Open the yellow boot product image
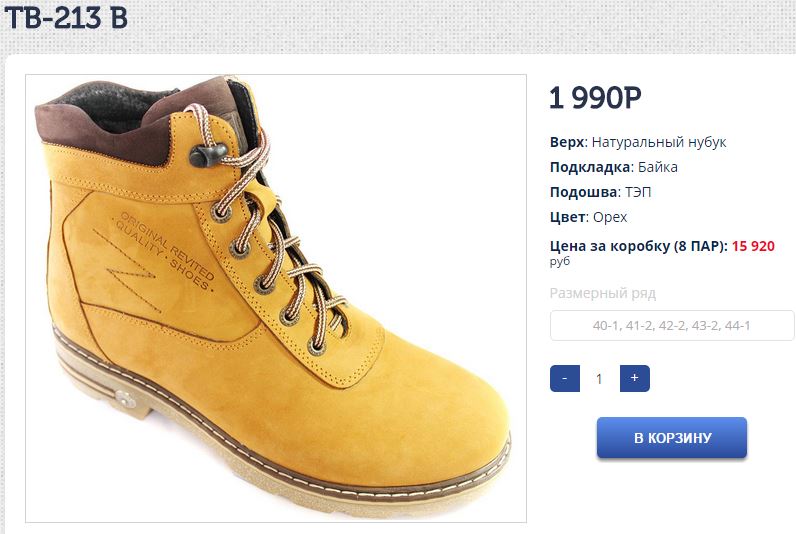The image size is (796, 534). click(x=276, y=298)
